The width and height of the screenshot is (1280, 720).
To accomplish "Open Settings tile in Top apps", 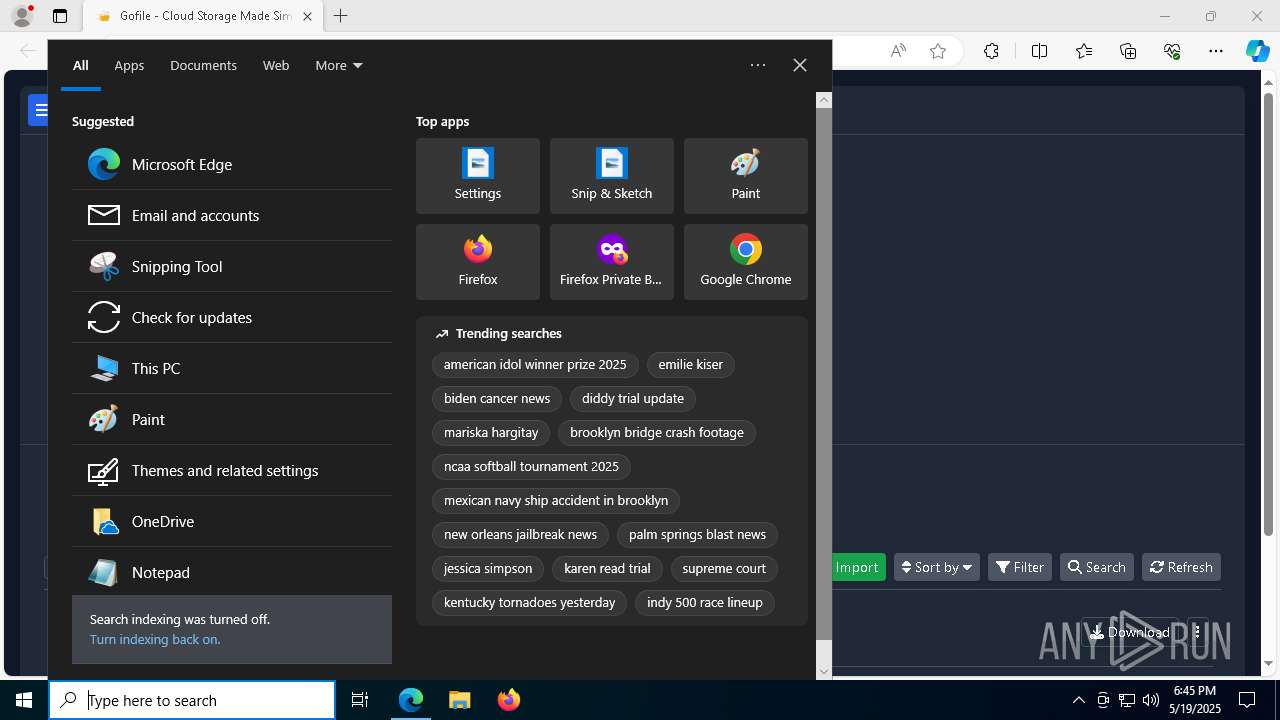I will pyautogui.click(x=478, y=176).
